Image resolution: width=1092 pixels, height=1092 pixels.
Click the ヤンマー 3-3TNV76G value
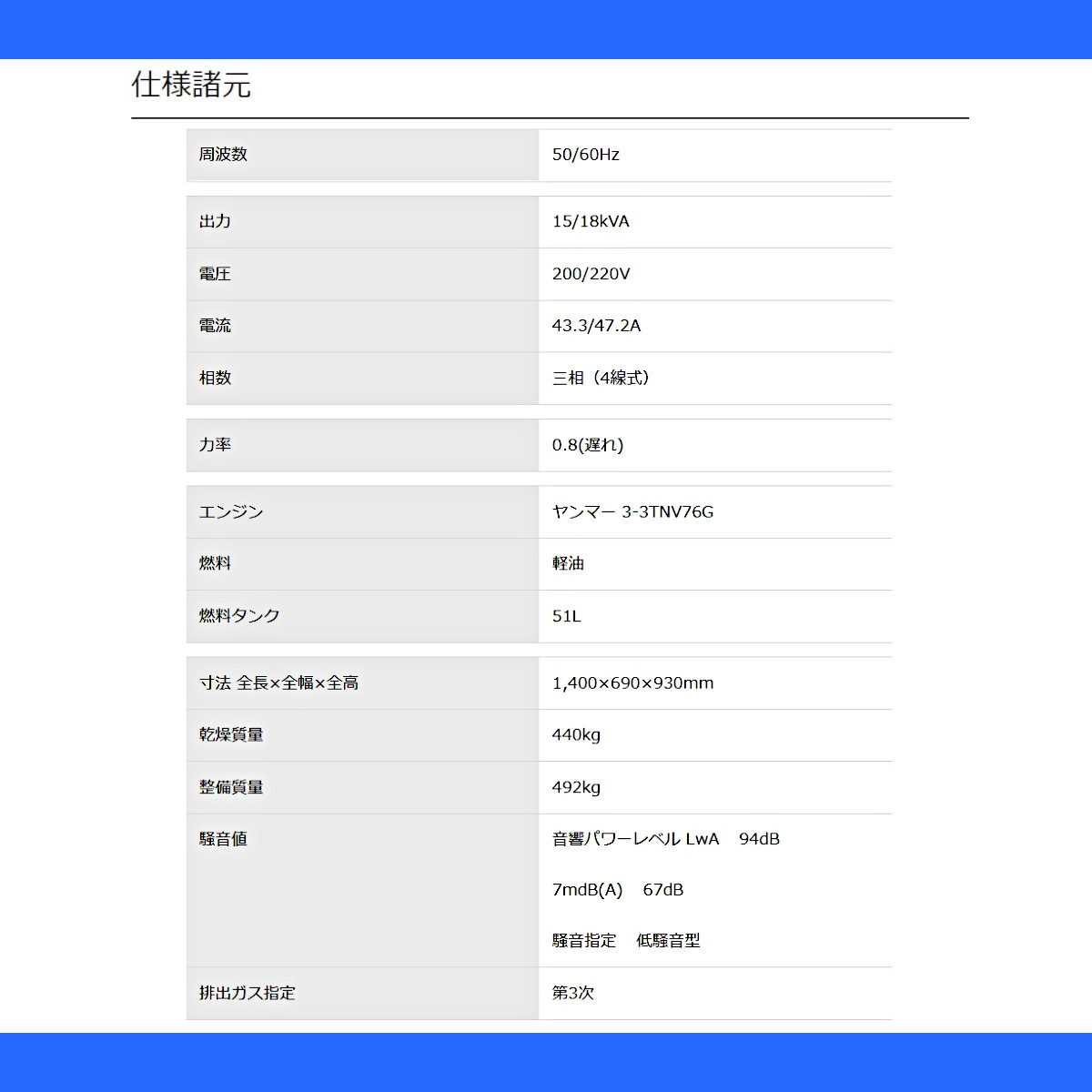[632, 512]
